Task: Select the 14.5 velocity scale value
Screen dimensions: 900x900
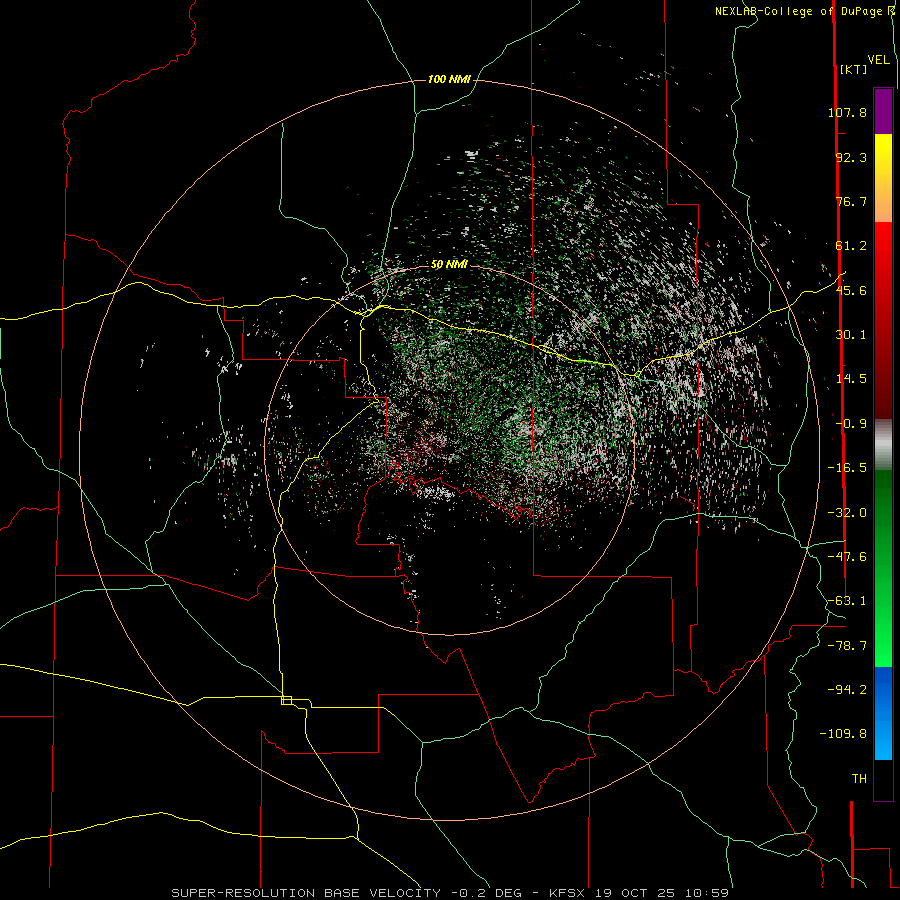Action: point(851,379)
